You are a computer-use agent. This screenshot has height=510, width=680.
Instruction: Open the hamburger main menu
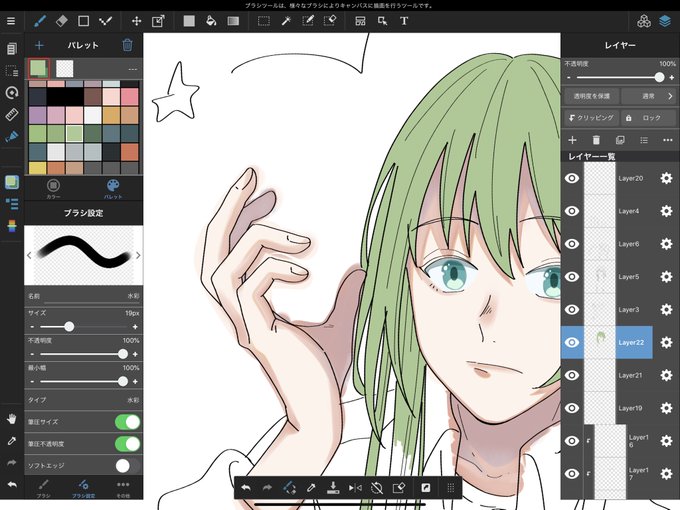(11, 21)
